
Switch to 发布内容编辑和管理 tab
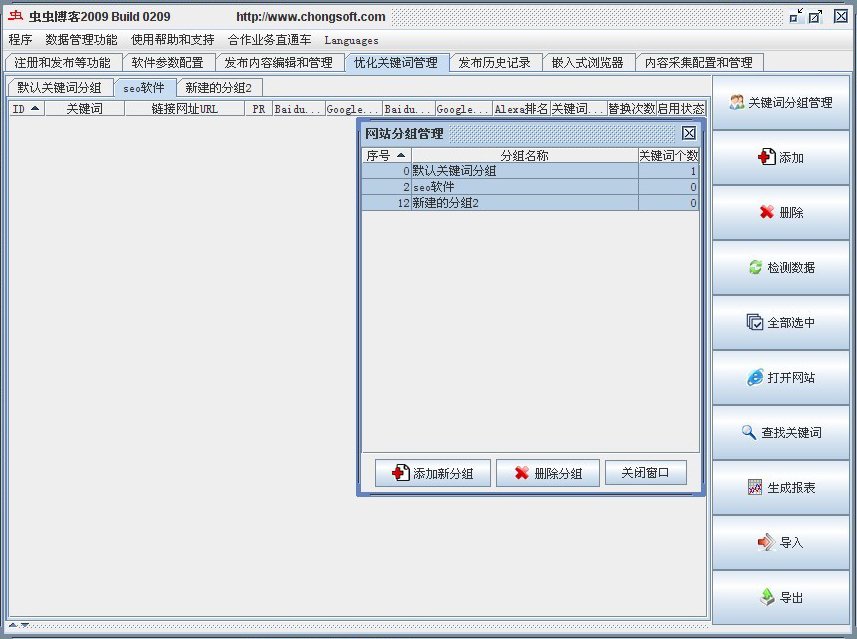click(x=279, y=63)
